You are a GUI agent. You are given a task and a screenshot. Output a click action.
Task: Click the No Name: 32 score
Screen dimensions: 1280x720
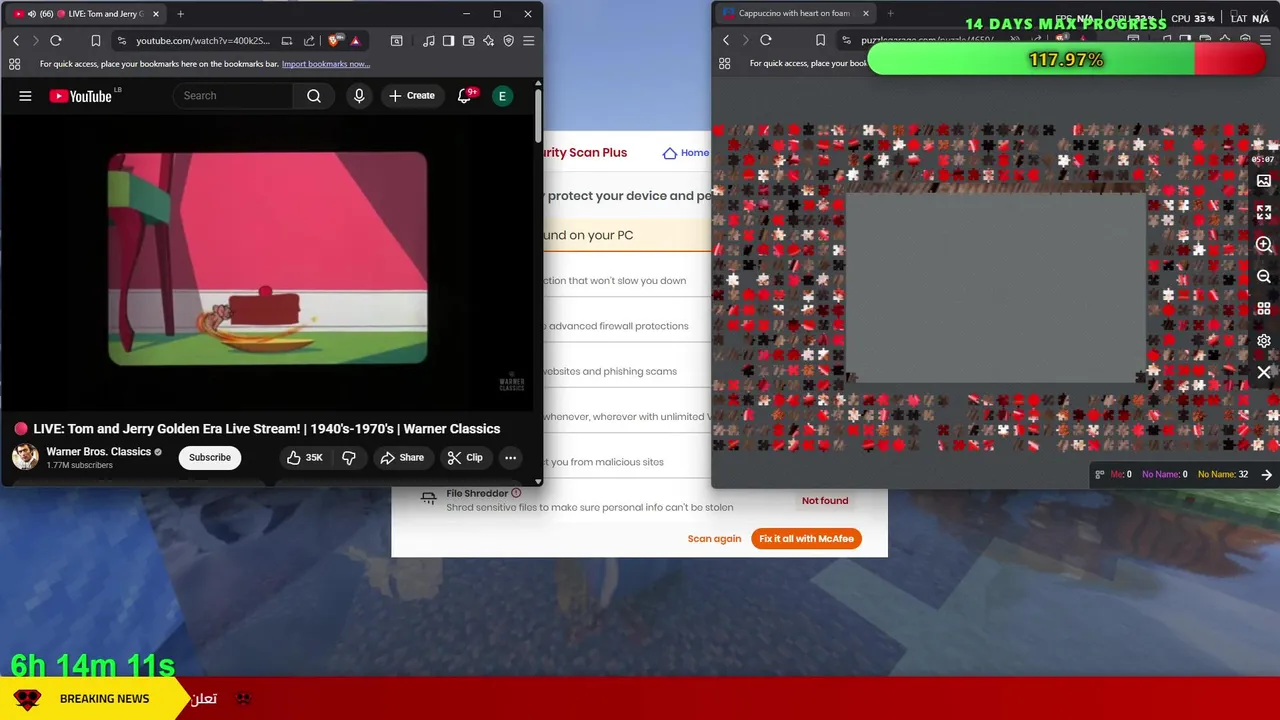[x=1223, y=474]
